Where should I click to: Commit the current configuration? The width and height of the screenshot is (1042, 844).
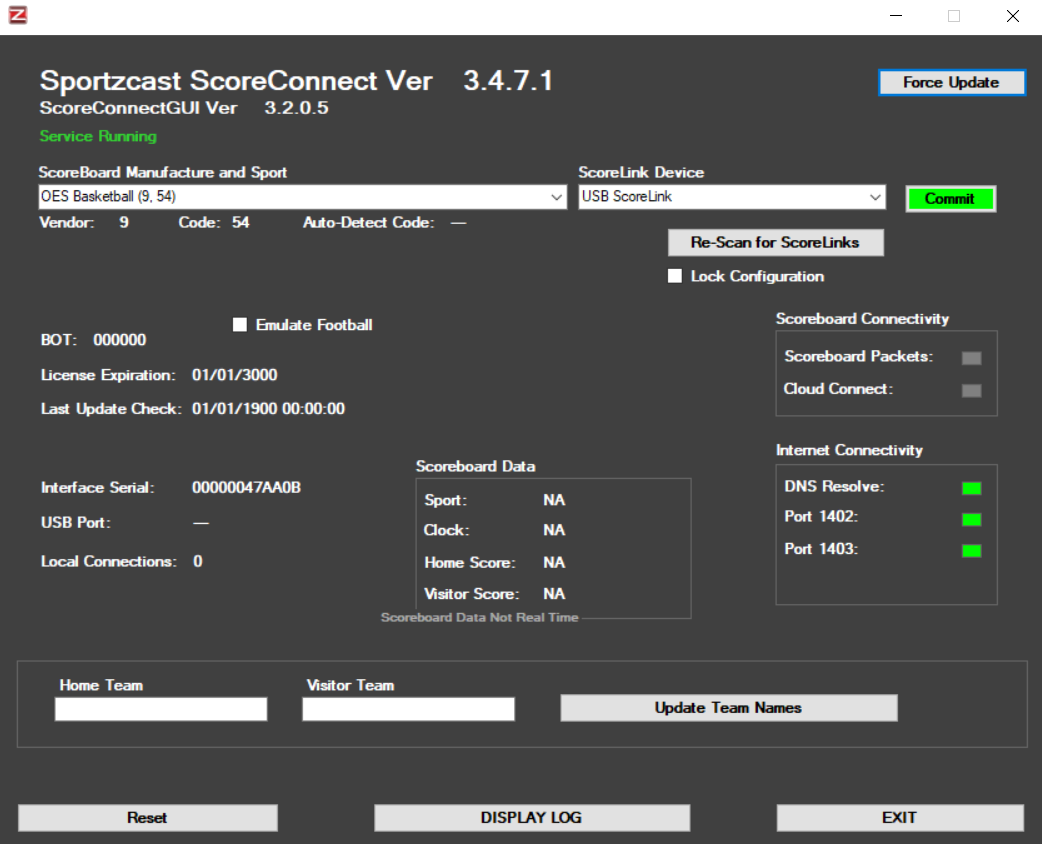(950, 199)
